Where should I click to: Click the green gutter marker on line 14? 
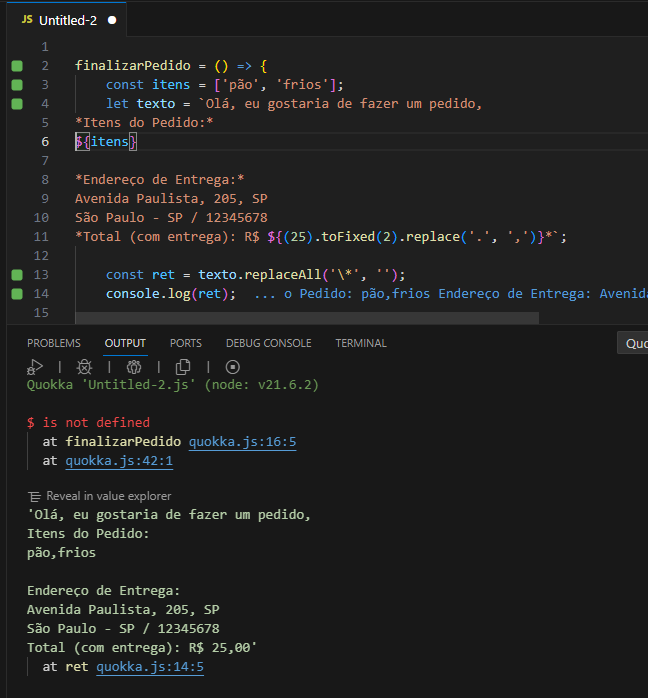point(16,294)
